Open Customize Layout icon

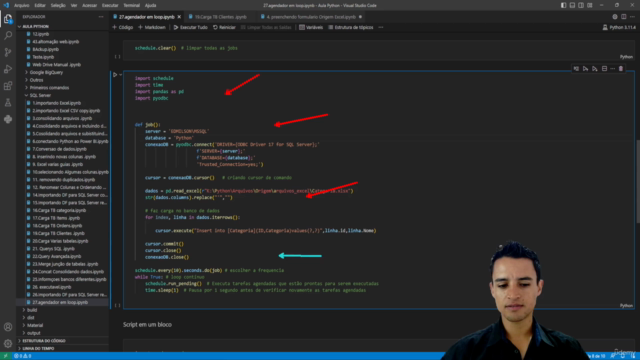pyautogui.click(x=590, y=5)
